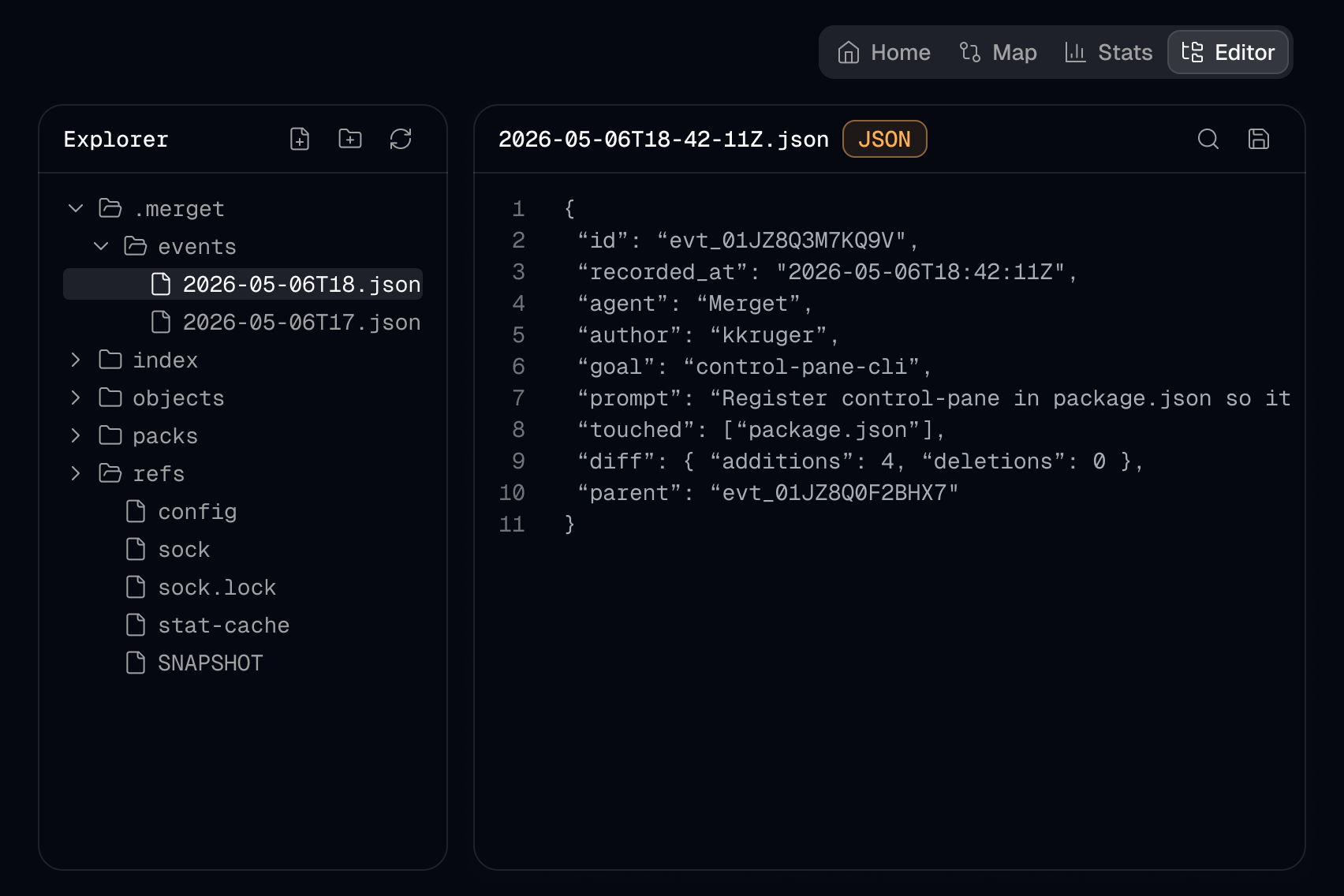This screenshot has width=1344, height=896.
Task: Click the "diff" additions line
Action: click(x=861, y=461)
